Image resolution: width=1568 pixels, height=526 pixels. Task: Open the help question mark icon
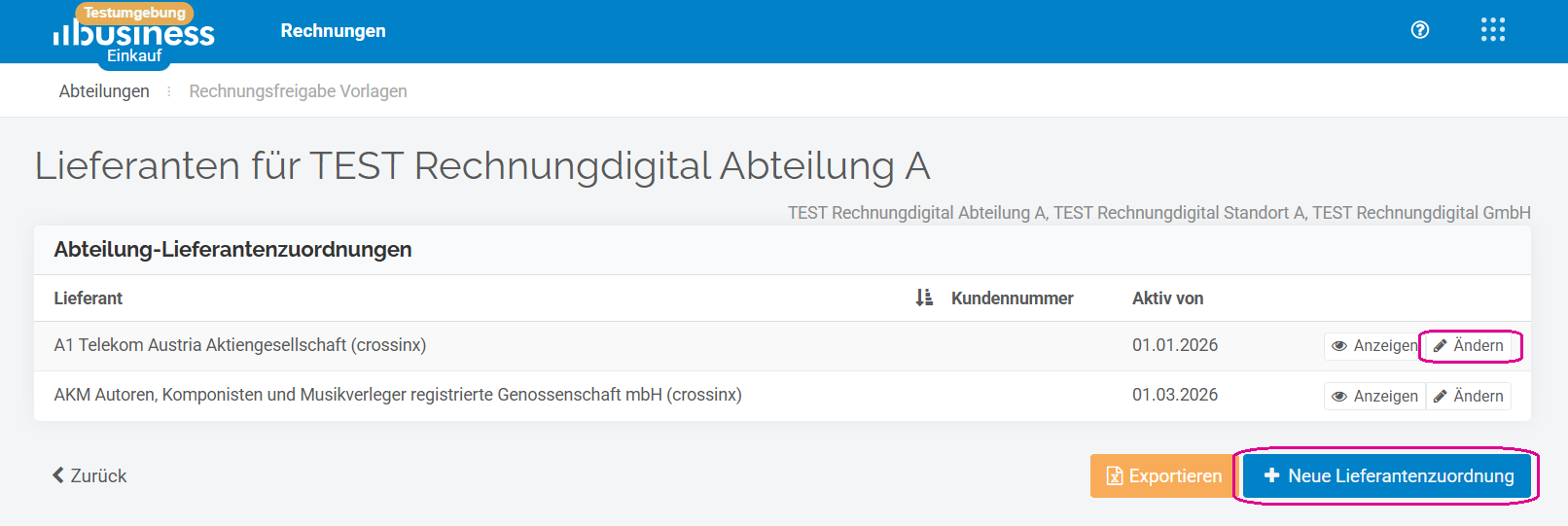pyautogui.click(x=1420, y=30)
